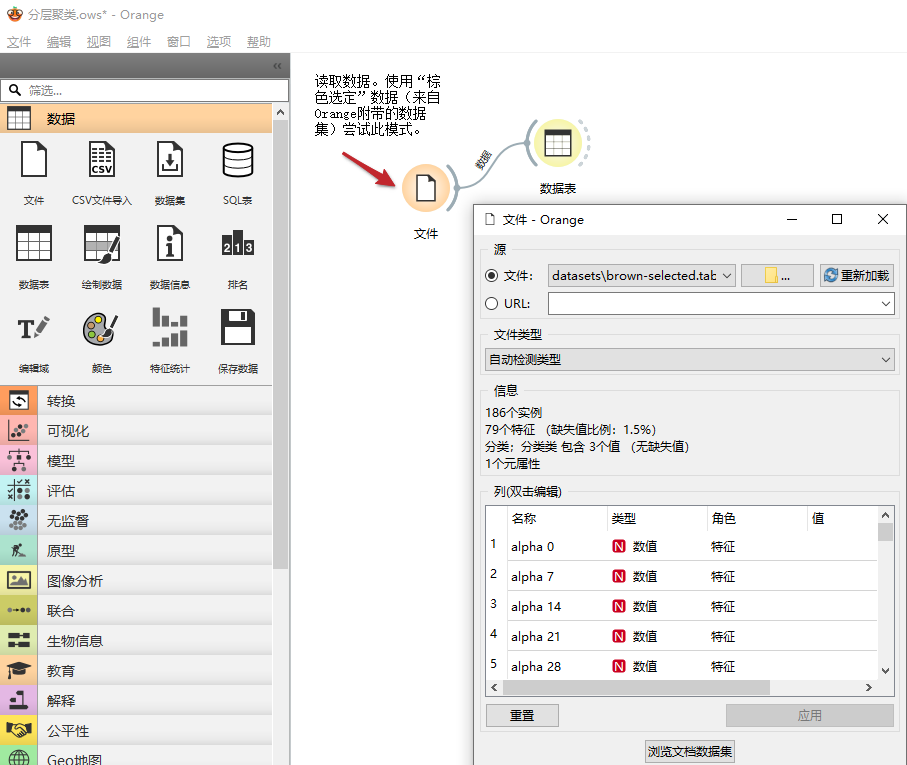This screenshot has width=907, height=765.
Task: Click the 评估 category icon
Action: [19, 490]
